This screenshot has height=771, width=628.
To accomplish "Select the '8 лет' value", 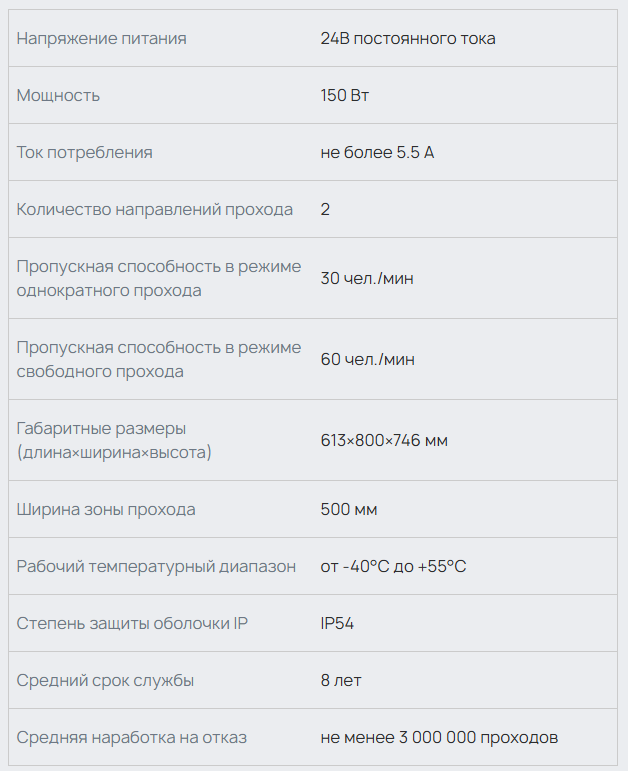I will [x=341, y=681].
